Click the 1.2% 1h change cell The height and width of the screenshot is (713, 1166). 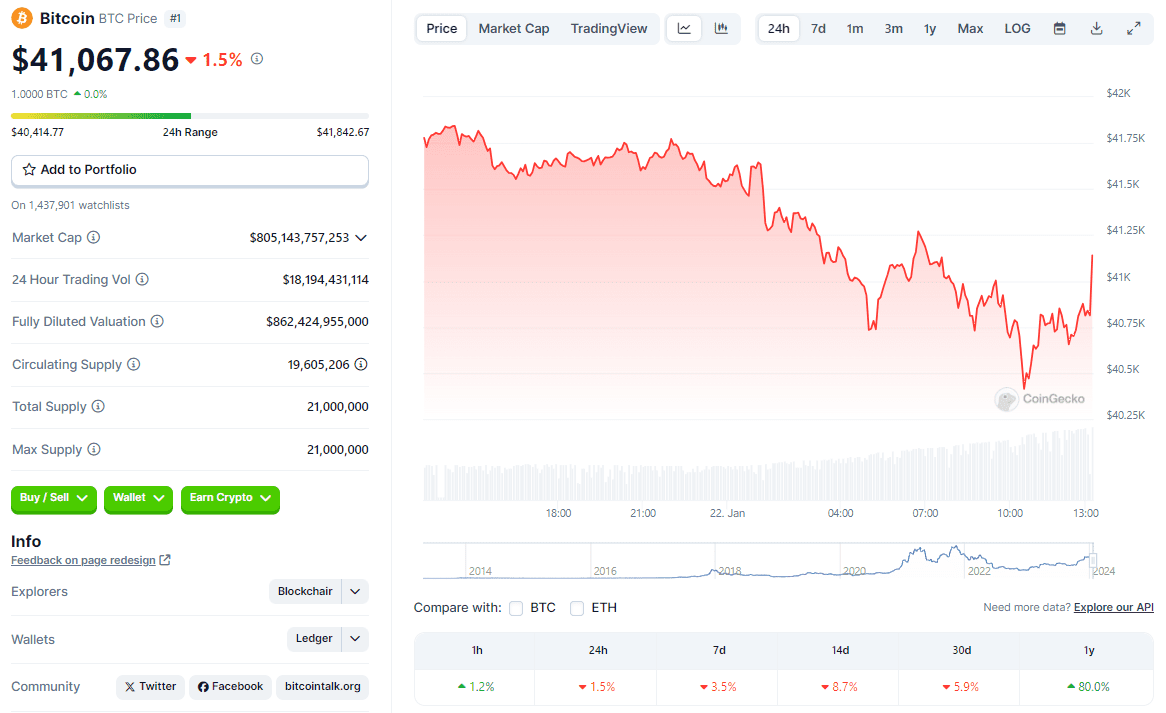[x=476, y=687]
